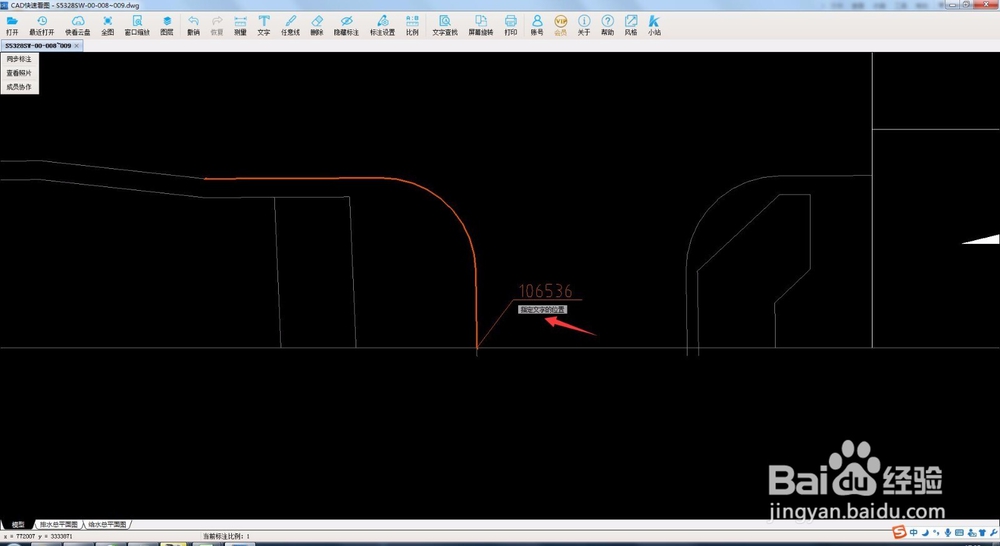
Task: Choose 同步标注 from the side menu
Action: click(19, 59)
